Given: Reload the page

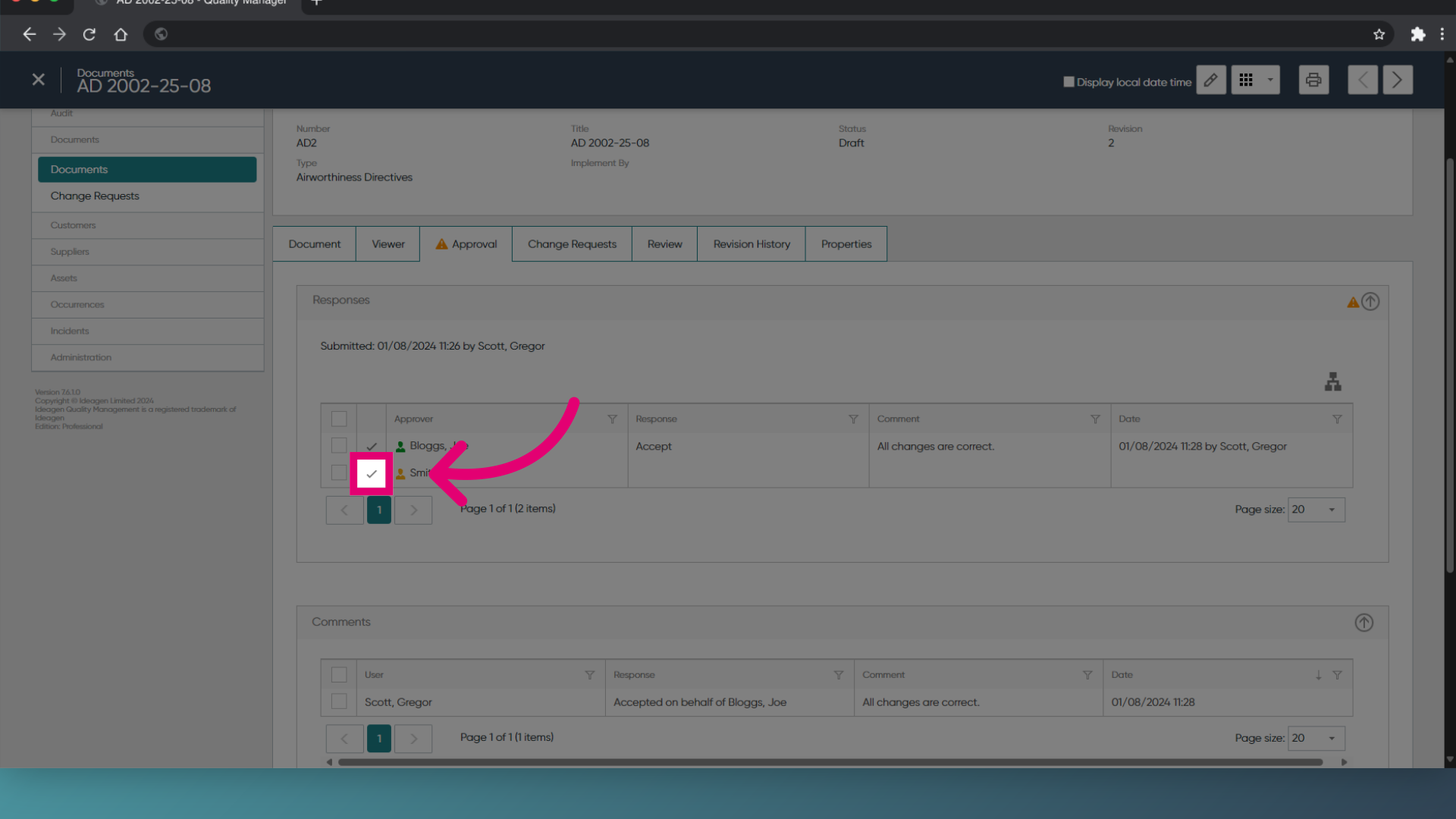Looking at the screenshot, I should 89,34.
